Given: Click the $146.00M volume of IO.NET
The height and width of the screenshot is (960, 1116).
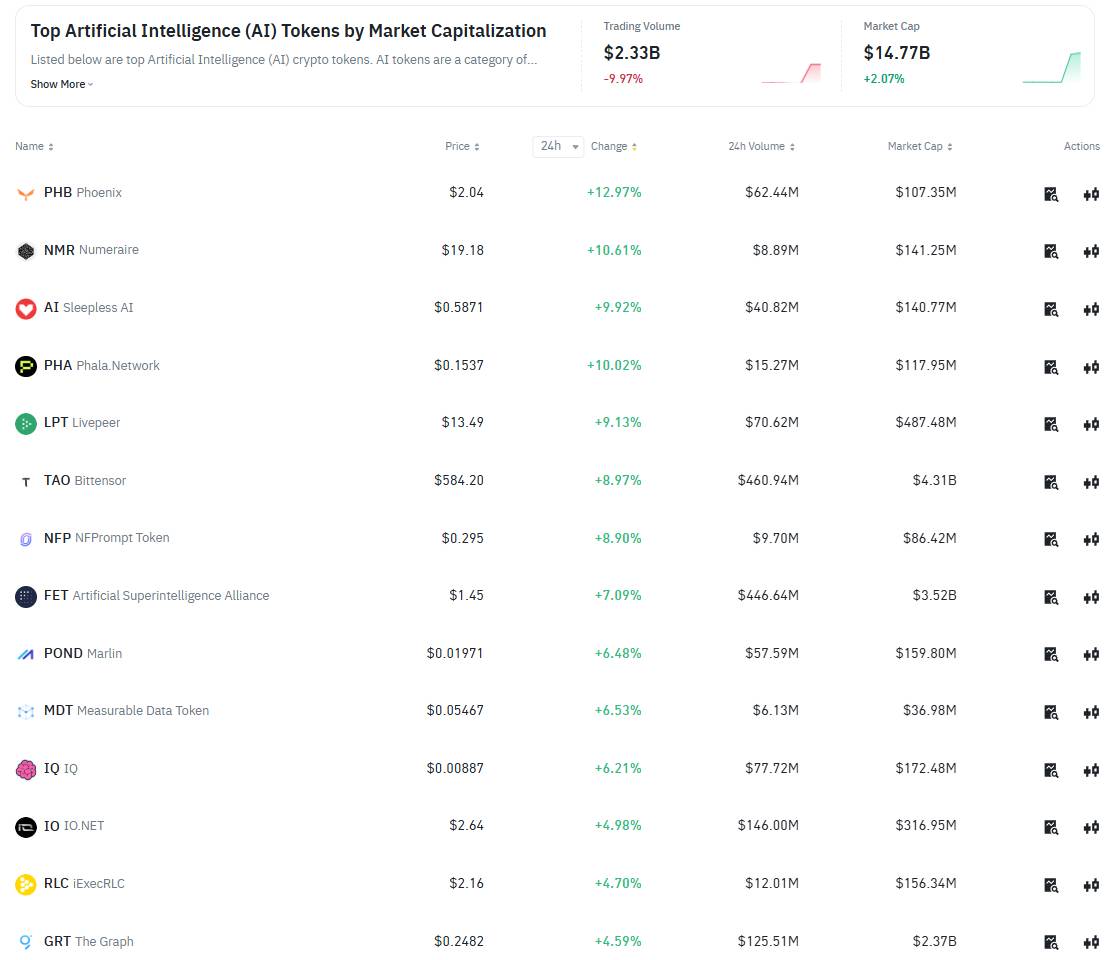Looking at the screenshot, I should [768, 826].
